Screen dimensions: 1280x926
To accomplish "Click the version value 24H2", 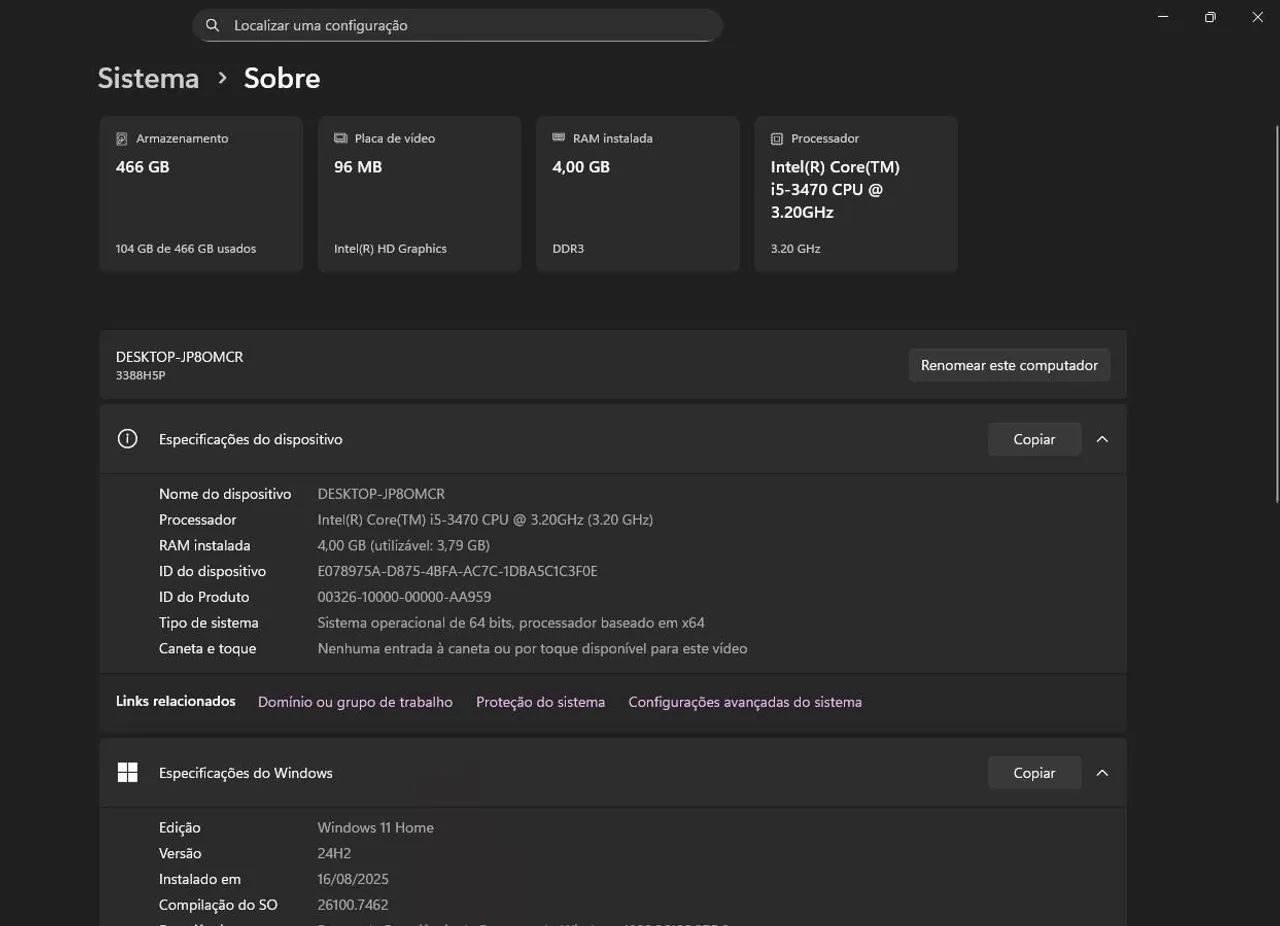I will (334, 854).
